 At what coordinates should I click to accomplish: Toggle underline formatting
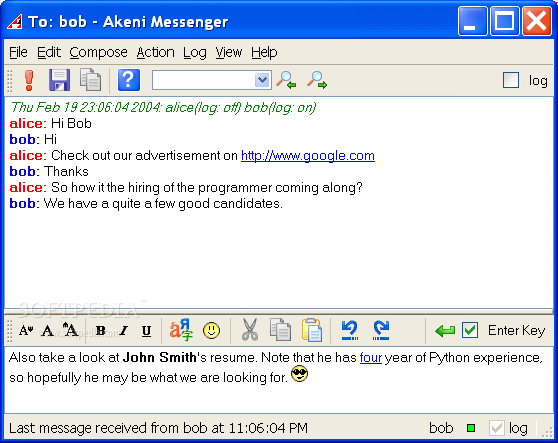point(146,331)
